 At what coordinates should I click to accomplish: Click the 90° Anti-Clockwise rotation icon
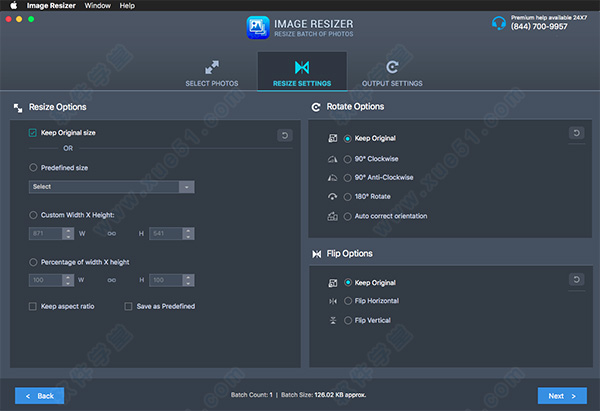(333, 178)
